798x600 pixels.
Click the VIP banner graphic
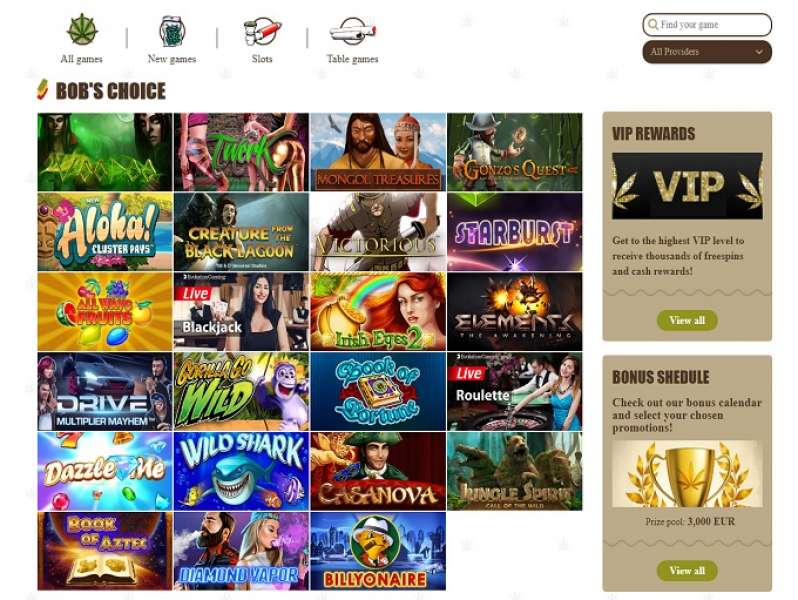coord(687,186)
